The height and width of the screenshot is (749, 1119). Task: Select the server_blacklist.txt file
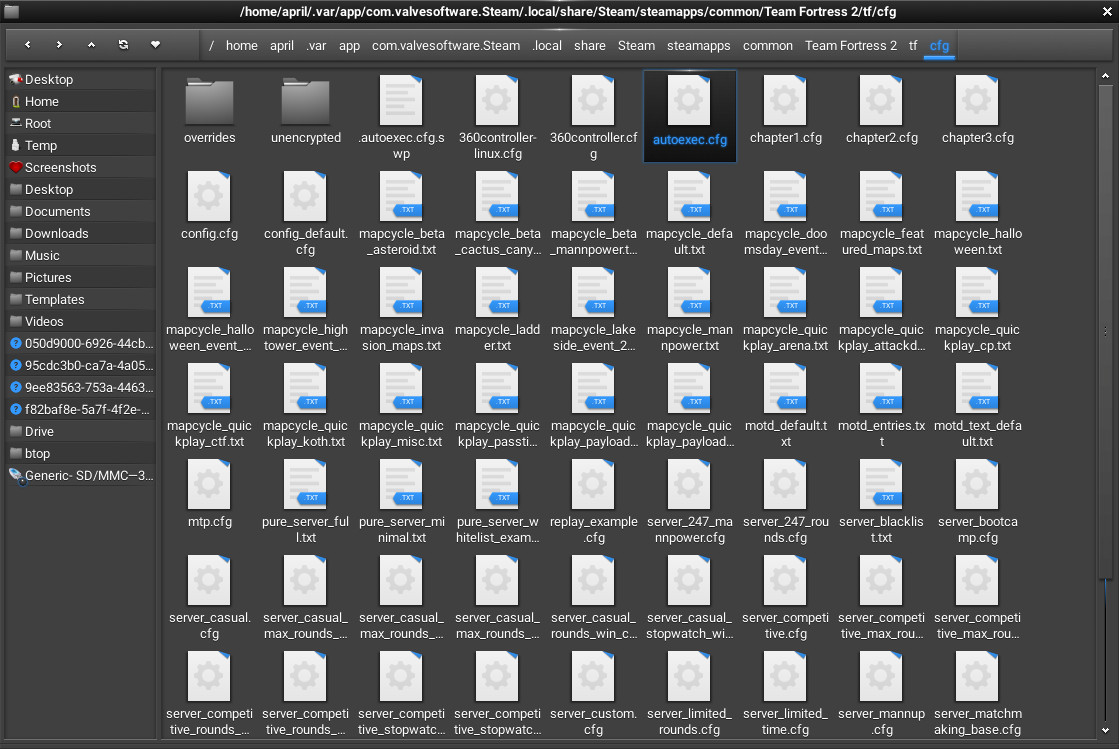coord(881,502)
